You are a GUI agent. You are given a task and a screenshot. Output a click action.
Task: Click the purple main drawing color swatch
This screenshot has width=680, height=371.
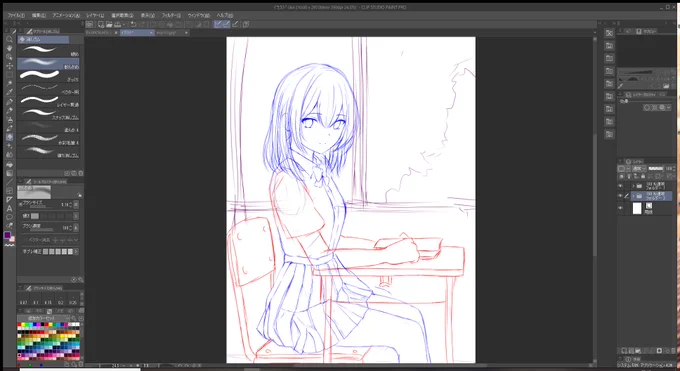(x=7, y=235)
